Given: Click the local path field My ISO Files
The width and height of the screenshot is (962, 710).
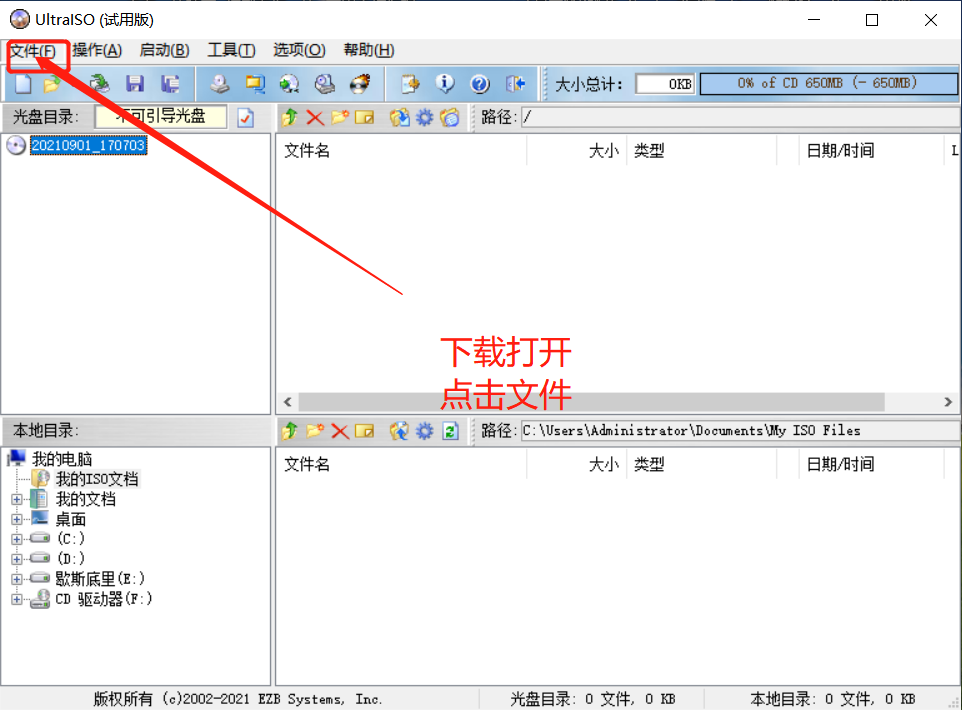Looking at the screenshot, I should click(741, 431).
